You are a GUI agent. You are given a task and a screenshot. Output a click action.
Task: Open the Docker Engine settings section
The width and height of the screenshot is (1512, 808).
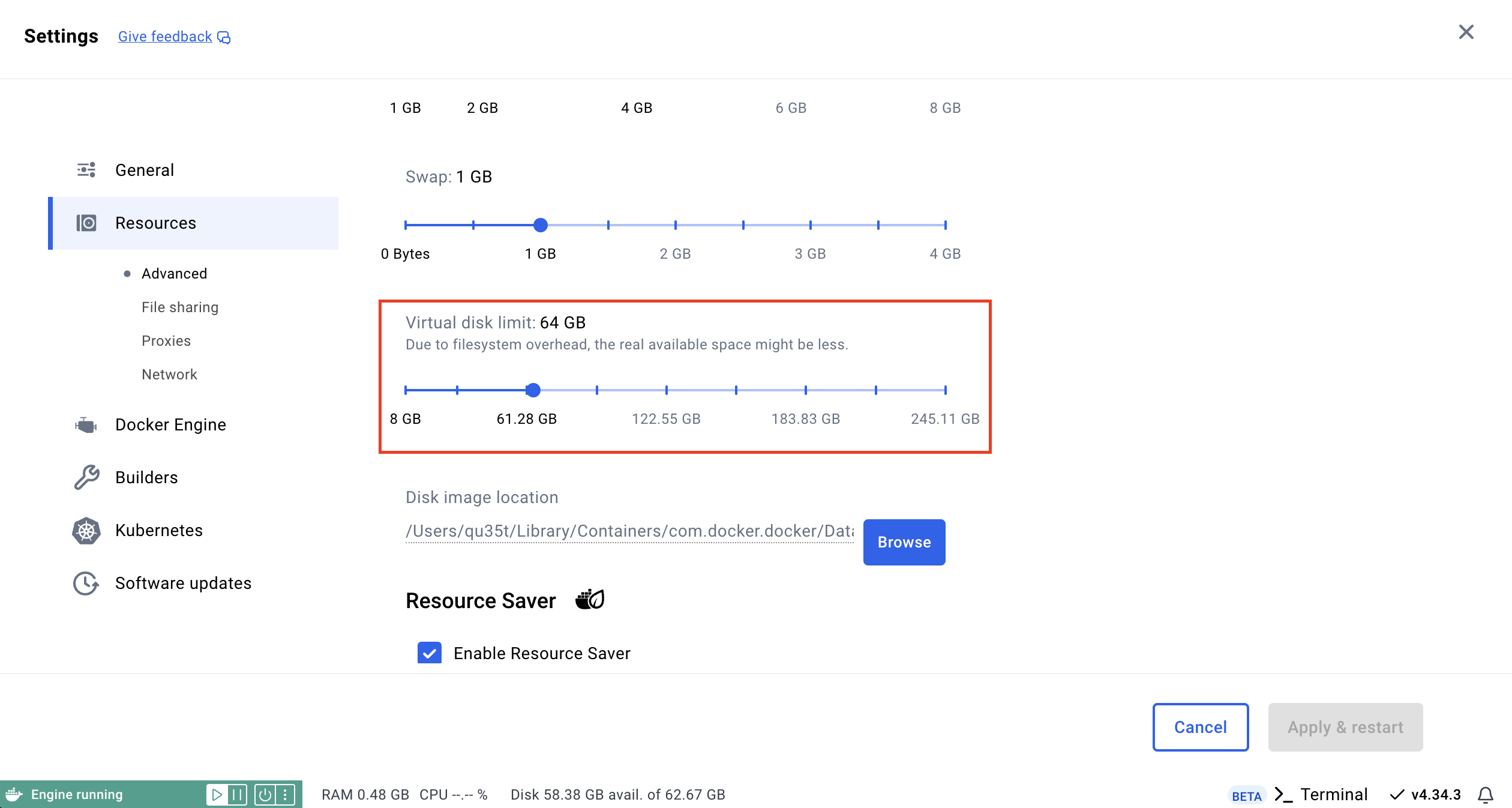tap(170, 424)
